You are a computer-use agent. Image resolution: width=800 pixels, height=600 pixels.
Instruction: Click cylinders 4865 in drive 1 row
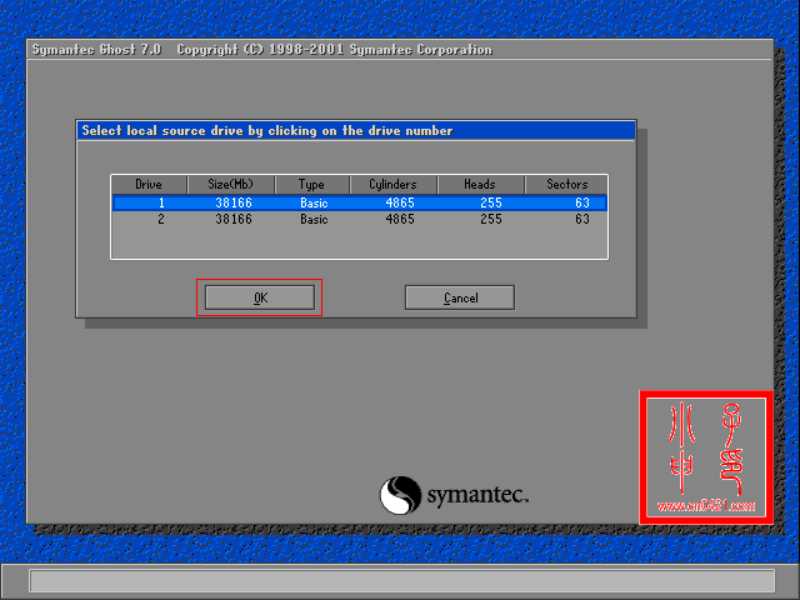pyautogui.click(x=400, y=203)
